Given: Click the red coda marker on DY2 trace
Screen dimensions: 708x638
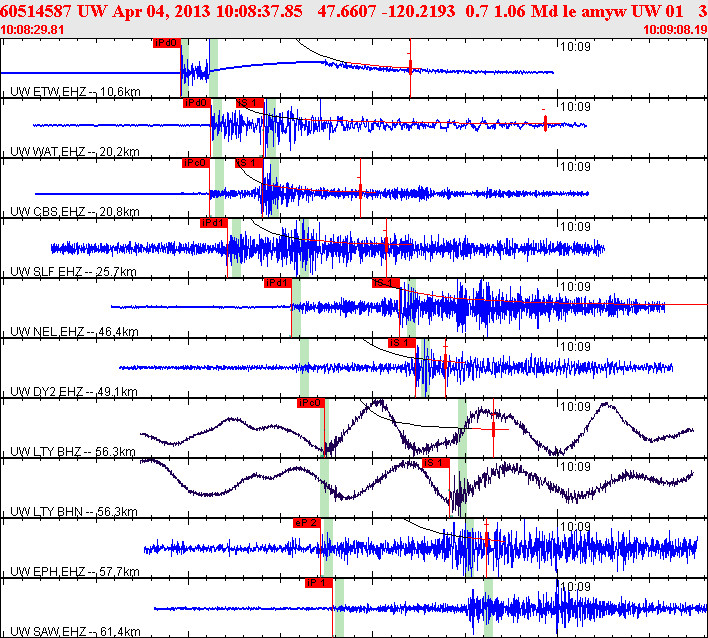Looking at the screenshot, I should coord(445,362).
